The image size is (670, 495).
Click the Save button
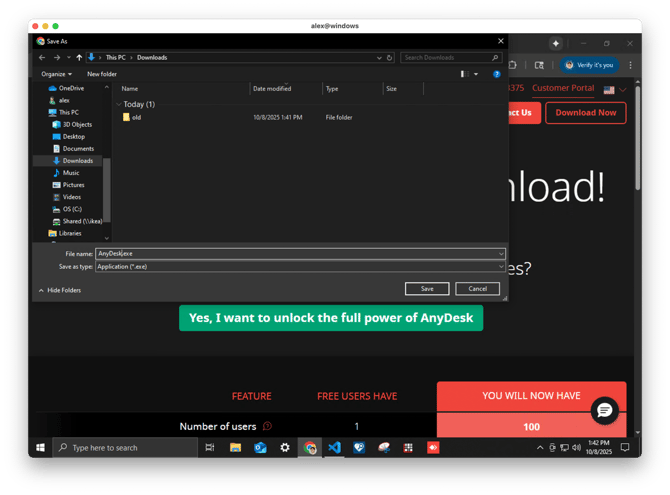tap(427, 289)
